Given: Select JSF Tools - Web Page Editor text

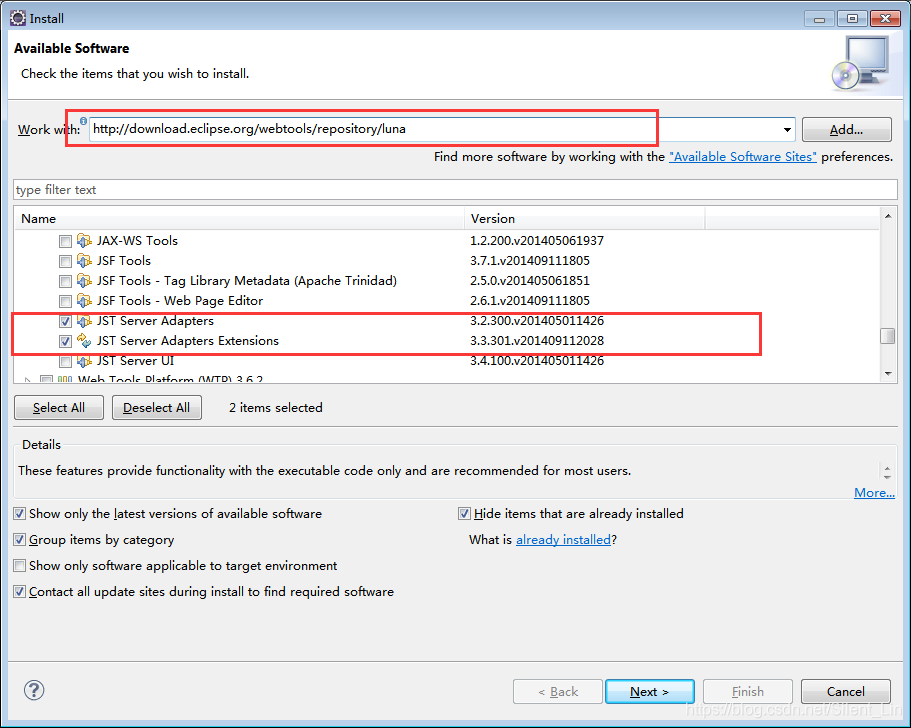Looking at the screenshot, I should point(180,301).
